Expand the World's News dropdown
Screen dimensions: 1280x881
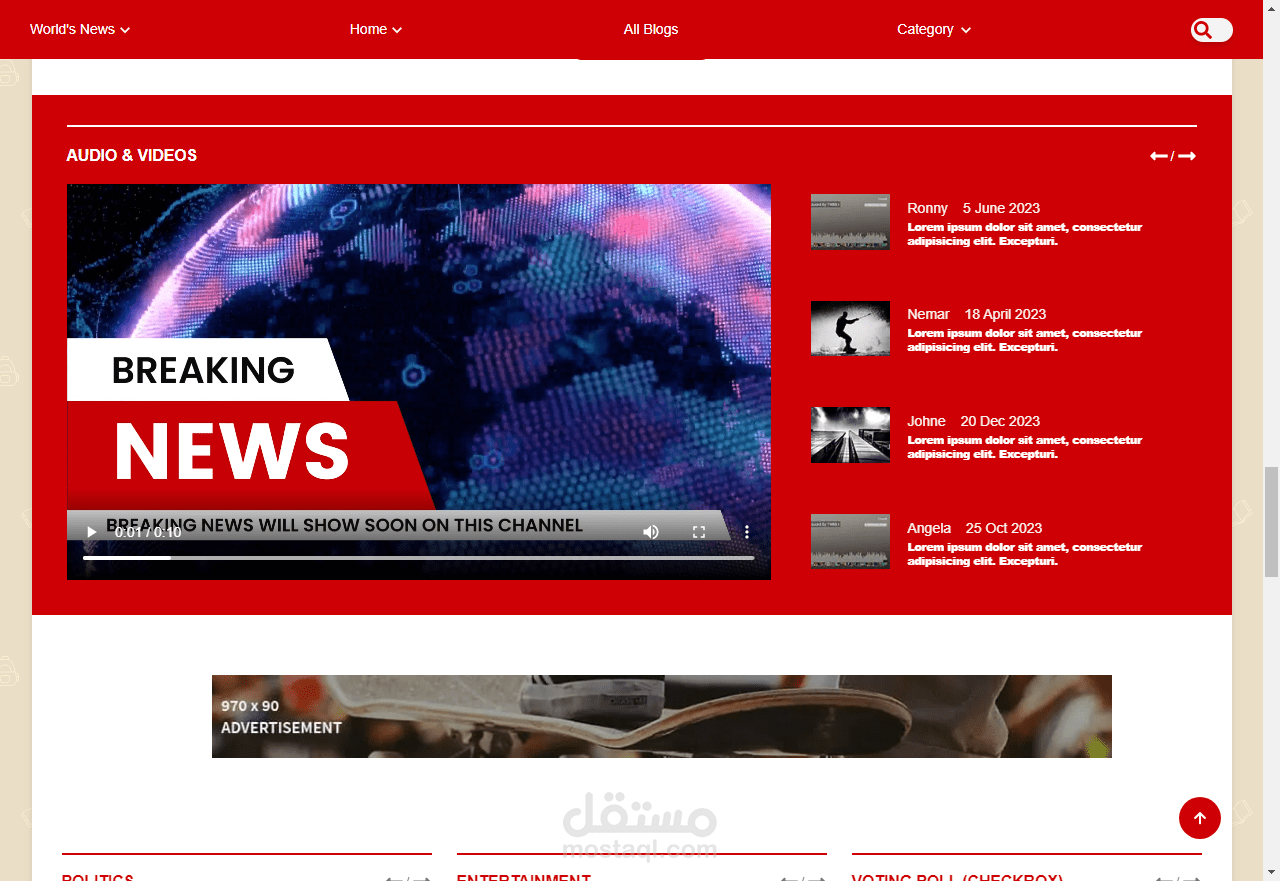click(x=80, y=29)
